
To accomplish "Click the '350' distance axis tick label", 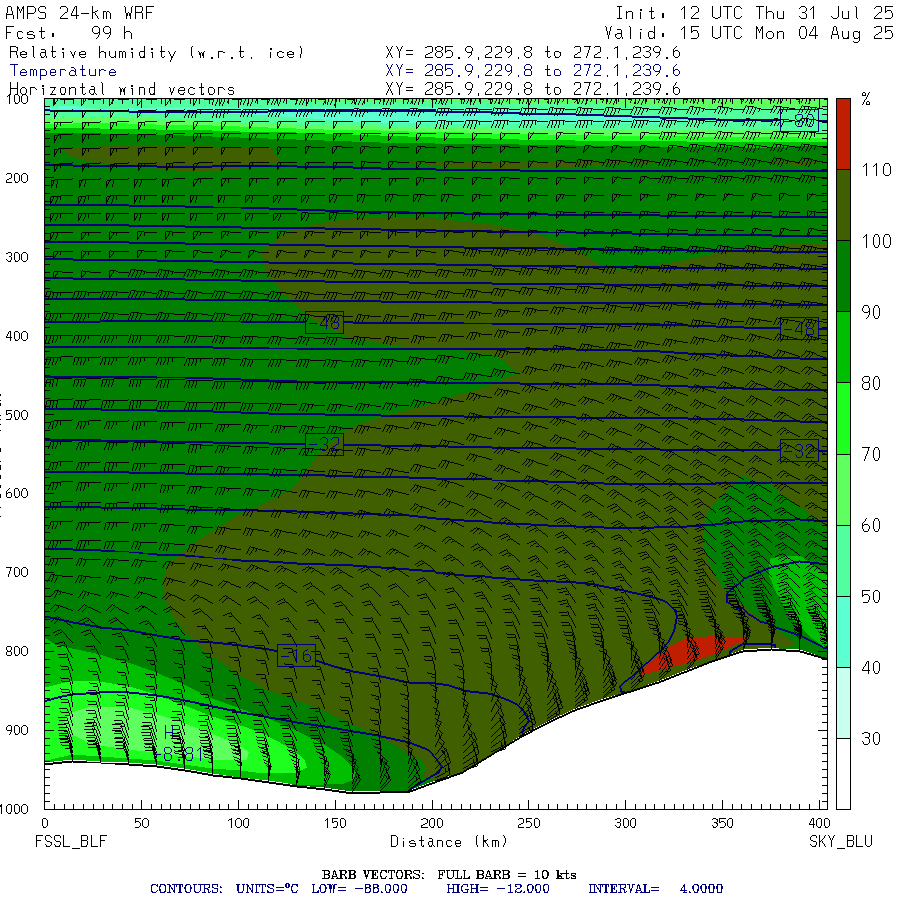I will 722,823.
